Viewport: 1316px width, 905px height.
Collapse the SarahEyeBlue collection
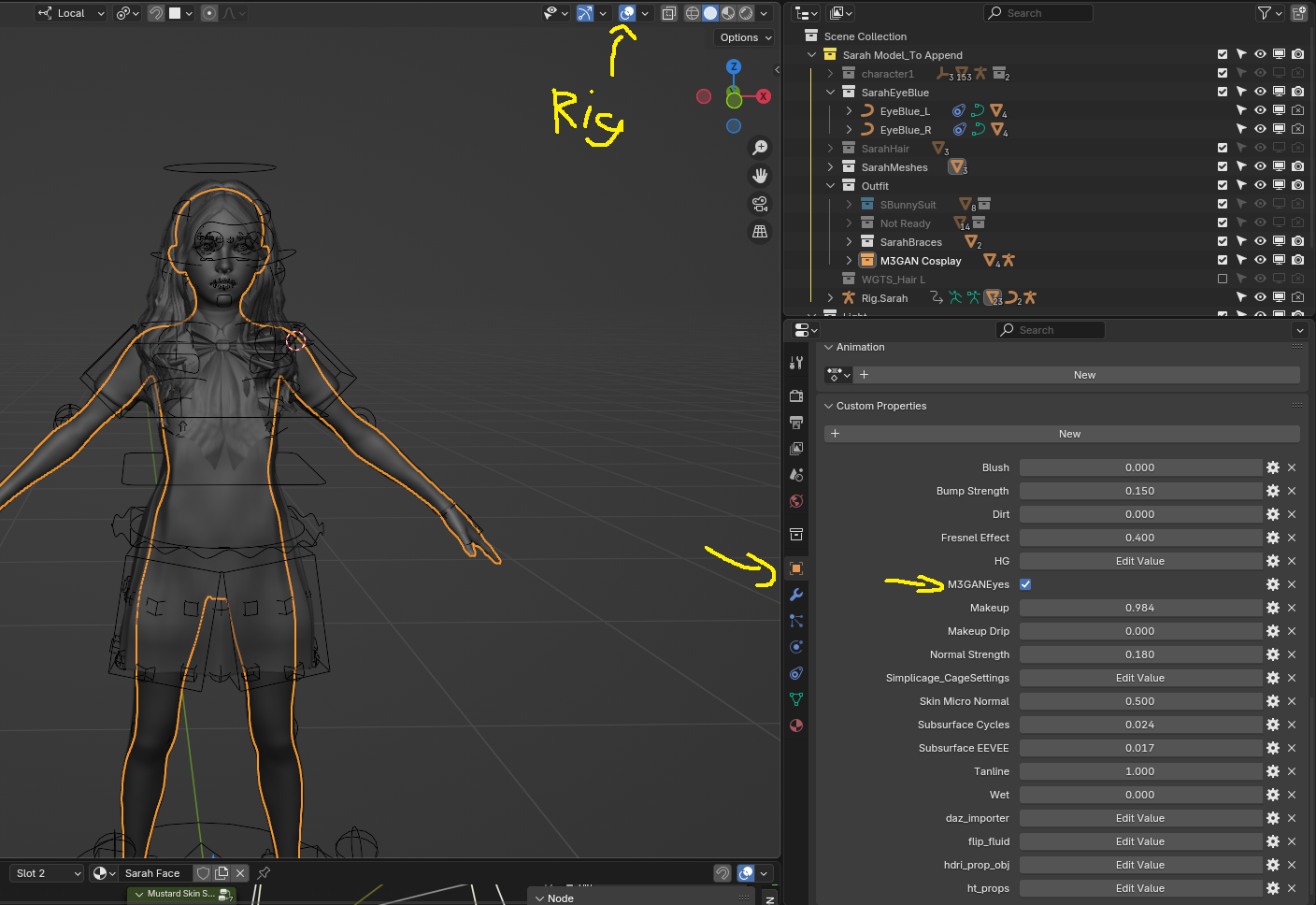830,92
